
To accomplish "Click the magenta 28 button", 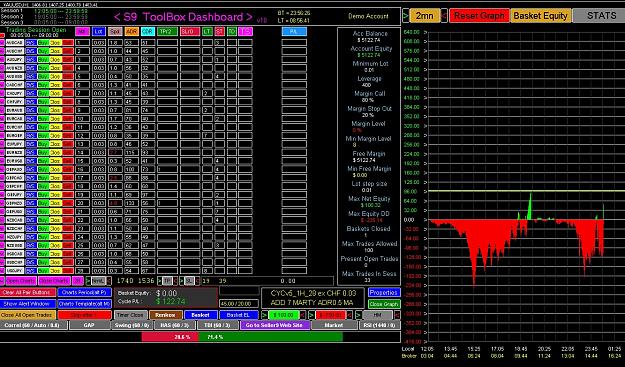I will pyautogui.click(x=78, y=281).
